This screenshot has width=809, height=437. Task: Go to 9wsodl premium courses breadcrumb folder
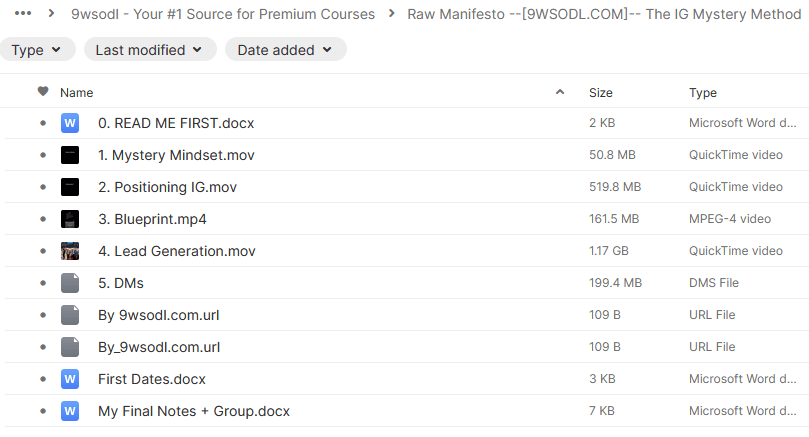coord(223,14)
